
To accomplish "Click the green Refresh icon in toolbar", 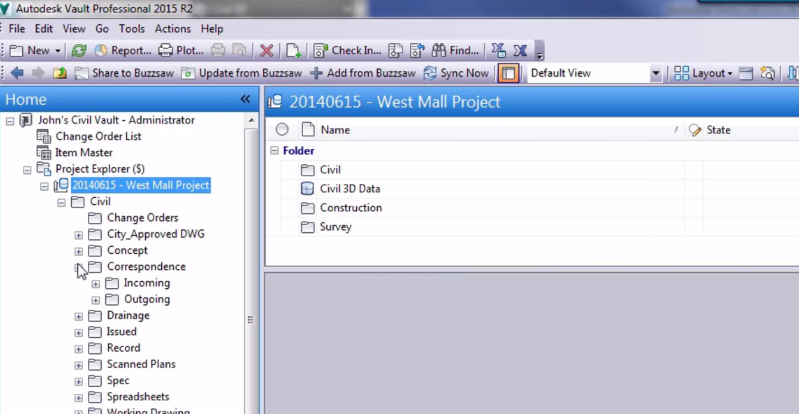I will (78, 50).
